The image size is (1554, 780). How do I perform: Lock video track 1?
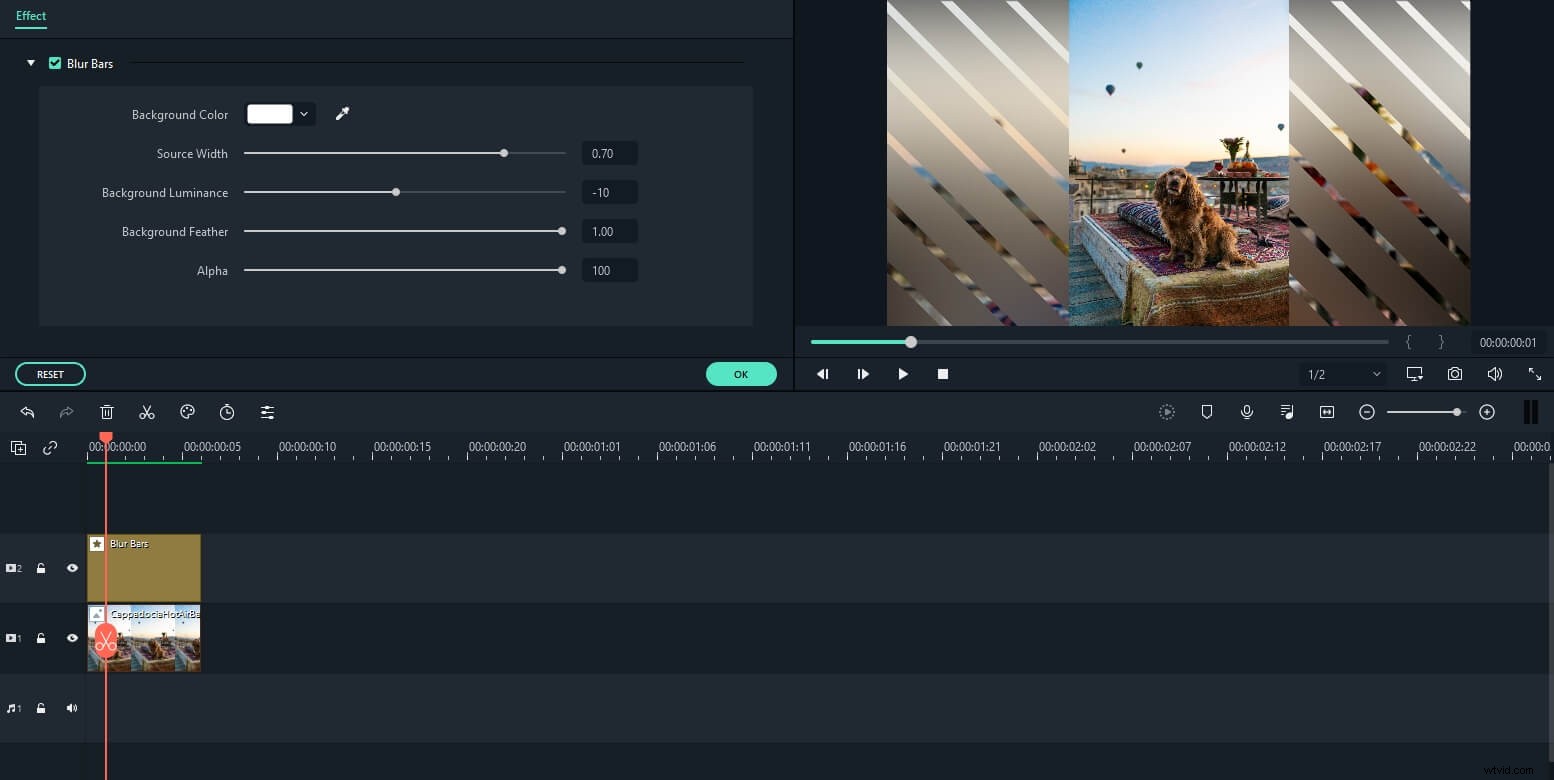[41, 637]
